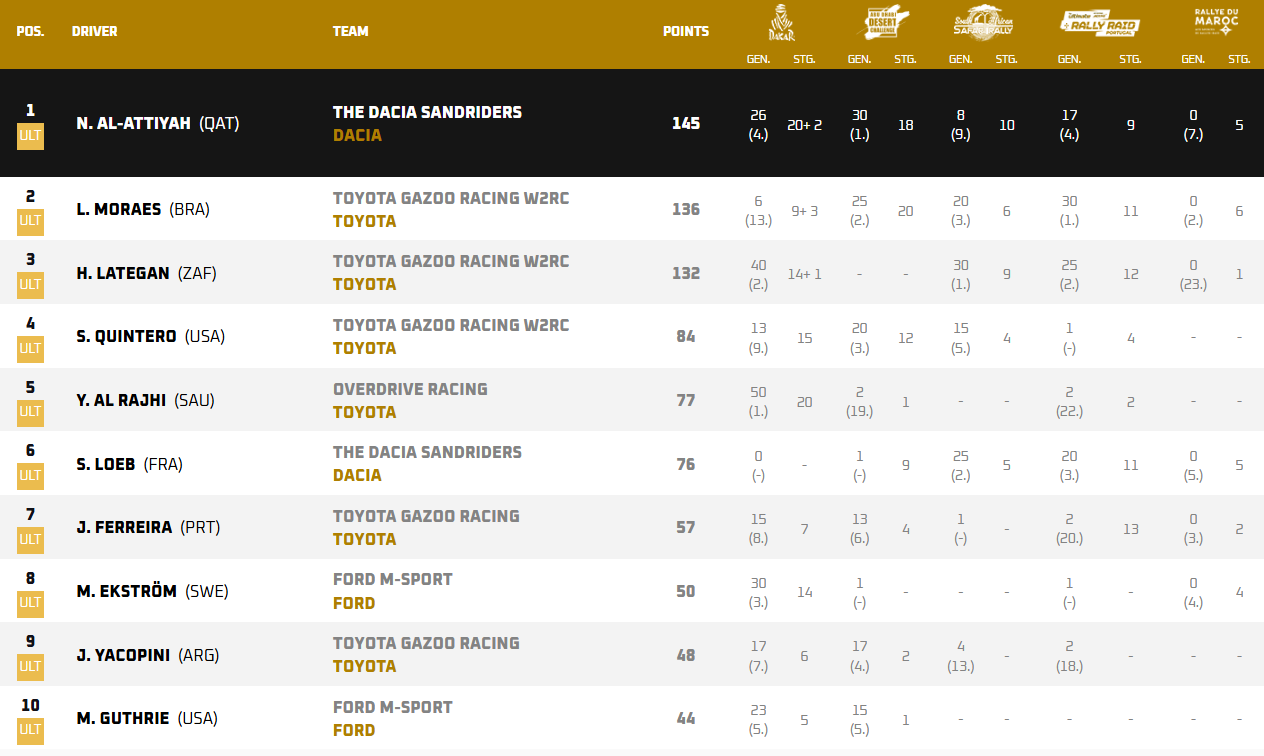1264x756 pixels.
Task: Open Overdrive Racing team link
Action: [410, 389]
